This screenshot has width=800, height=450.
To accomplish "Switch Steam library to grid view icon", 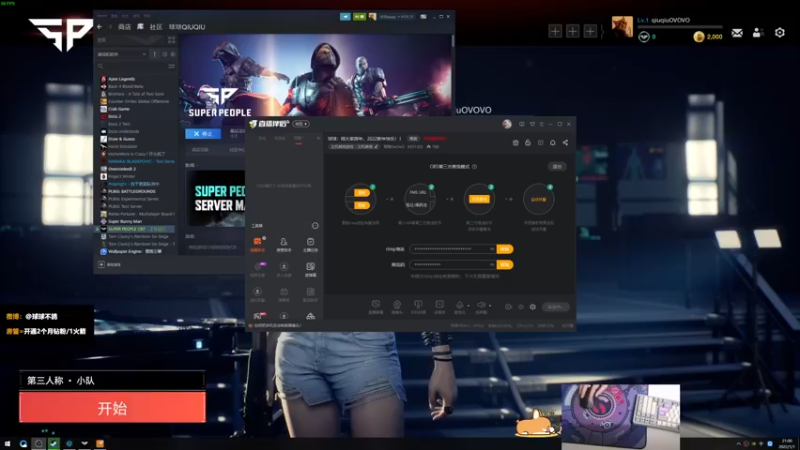I will [171, 39].
